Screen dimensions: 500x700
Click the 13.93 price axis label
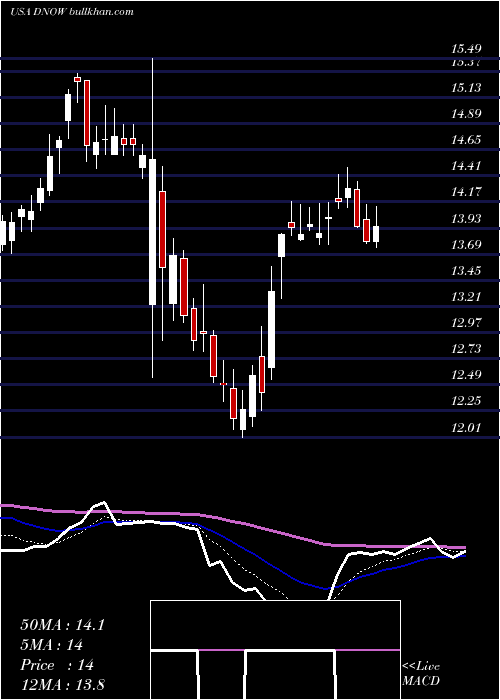point(467,219)
